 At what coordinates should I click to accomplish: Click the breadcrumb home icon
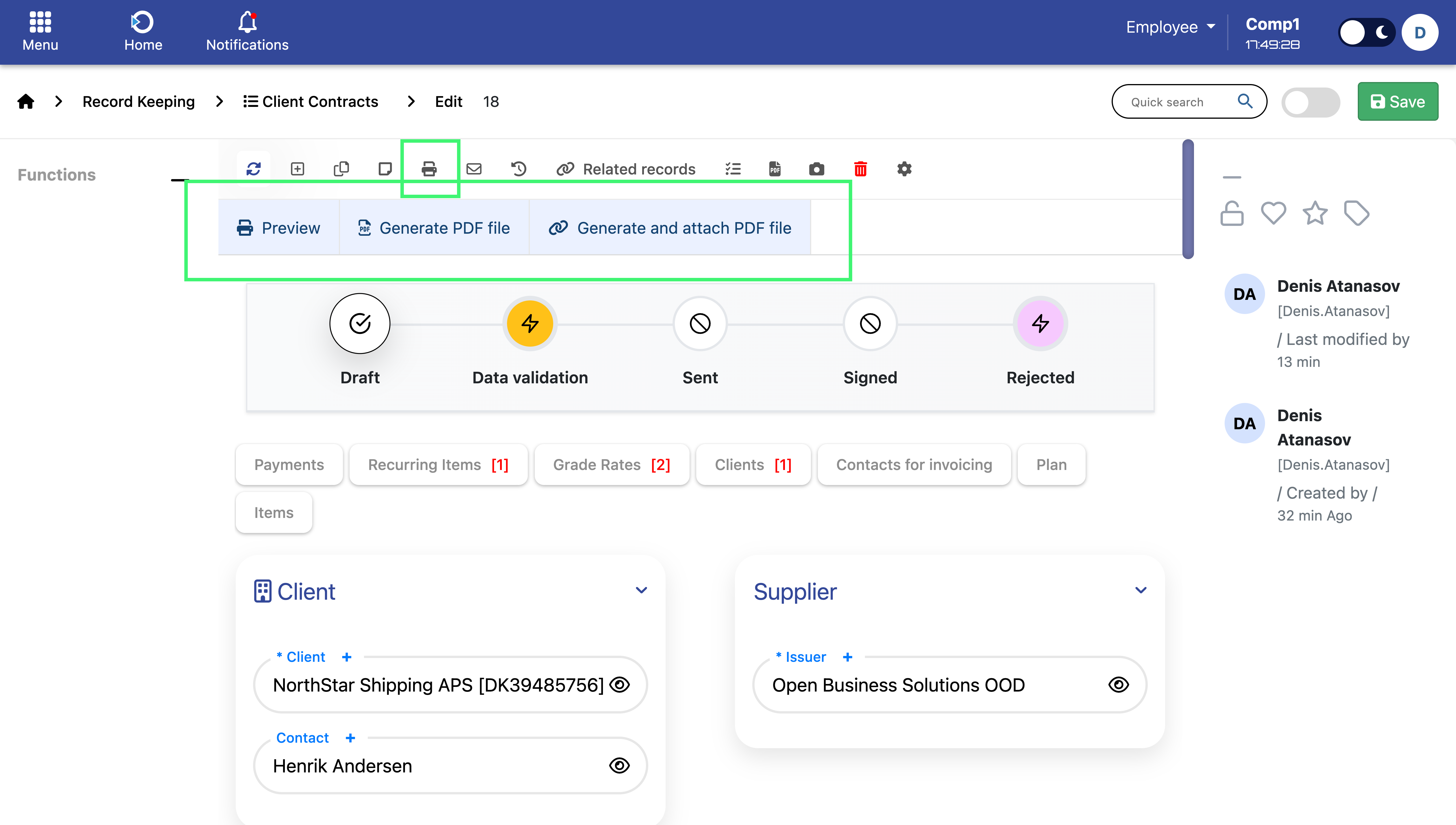click(x=25, y=101)
